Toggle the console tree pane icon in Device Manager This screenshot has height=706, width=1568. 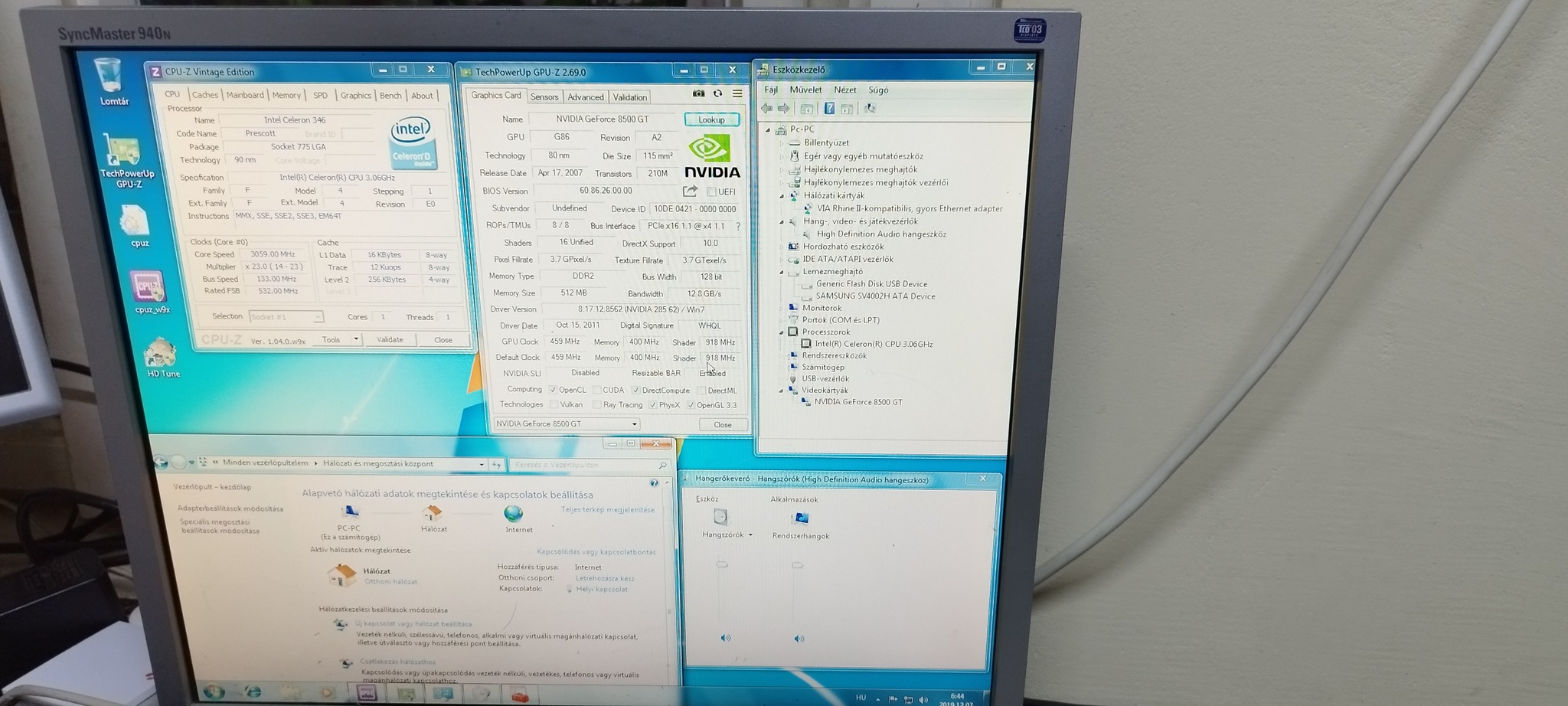806,109
